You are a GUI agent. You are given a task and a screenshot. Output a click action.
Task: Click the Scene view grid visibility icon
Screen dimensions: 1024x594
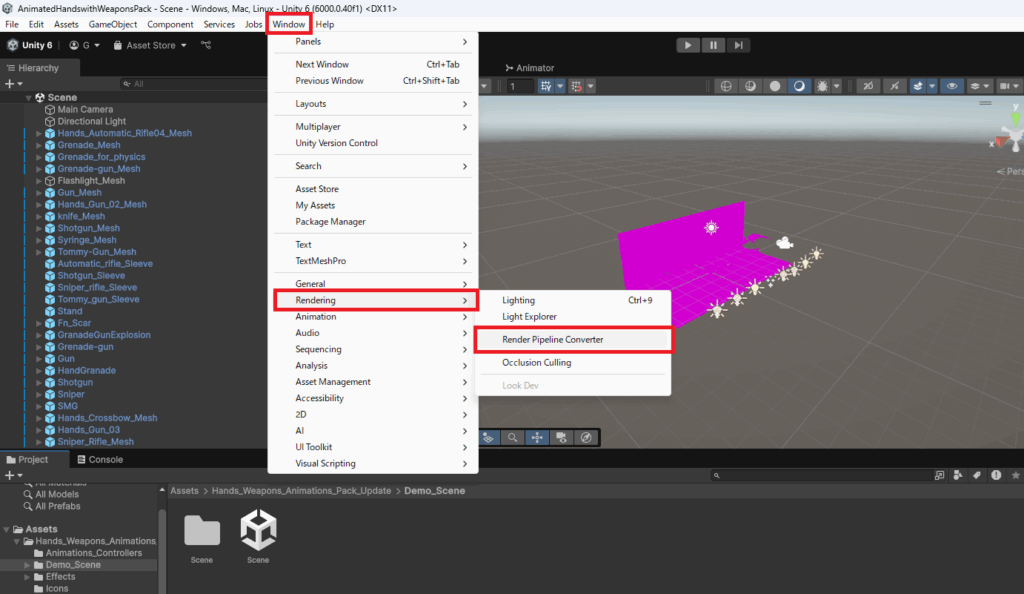click(546, 86)
